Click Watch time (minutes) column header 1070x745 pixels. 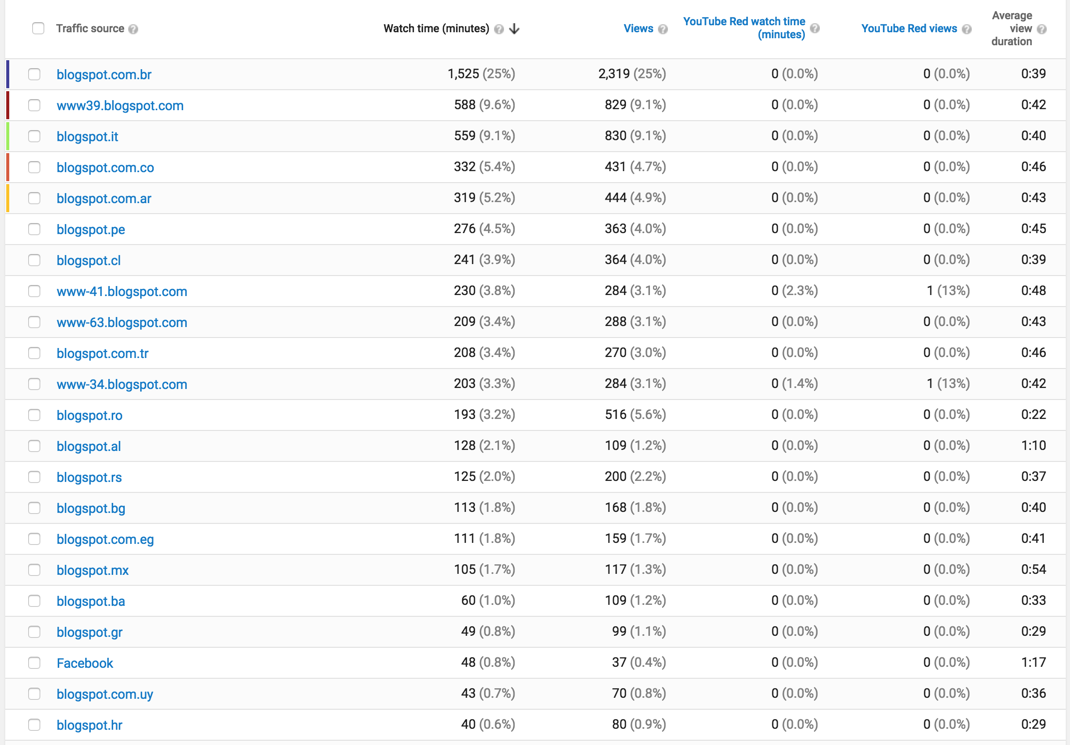coord(436,29)
